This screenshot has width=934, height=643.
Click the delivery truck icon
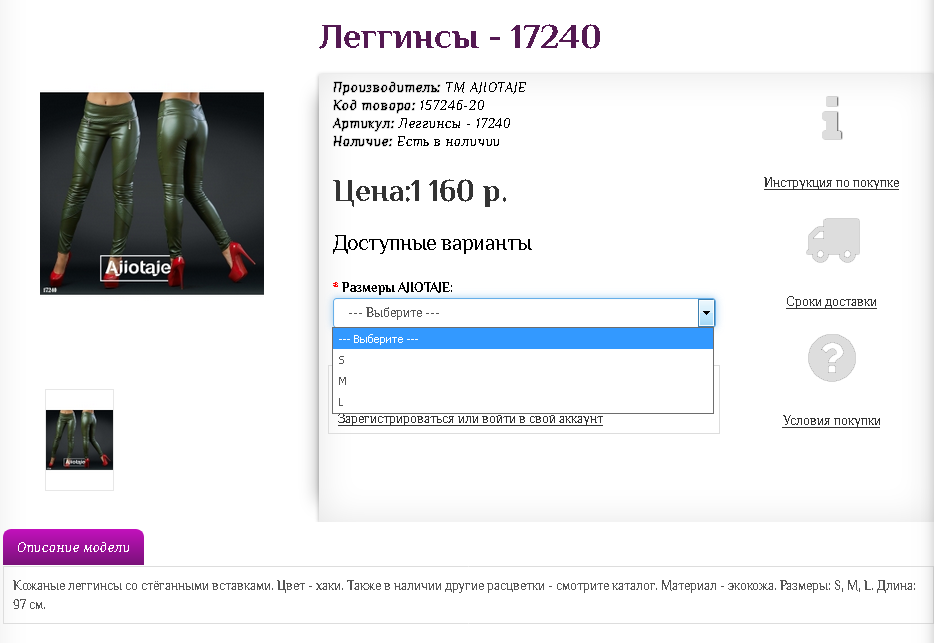click(x=833, y=240)
